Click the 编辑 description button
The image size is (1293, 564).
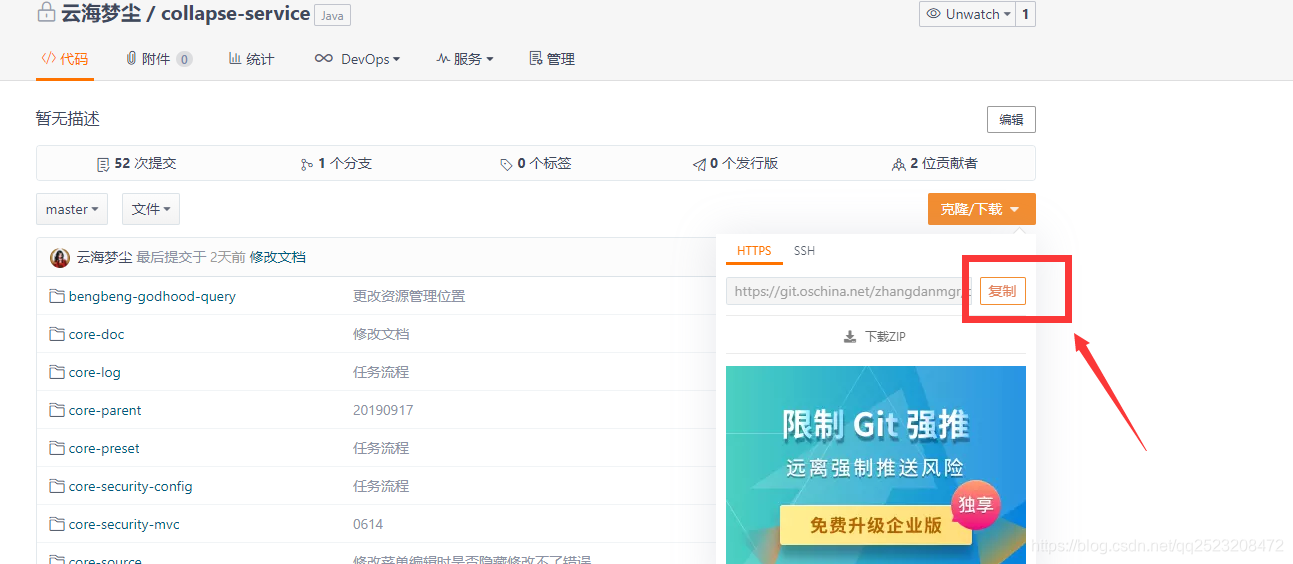tap(1011, 119)
